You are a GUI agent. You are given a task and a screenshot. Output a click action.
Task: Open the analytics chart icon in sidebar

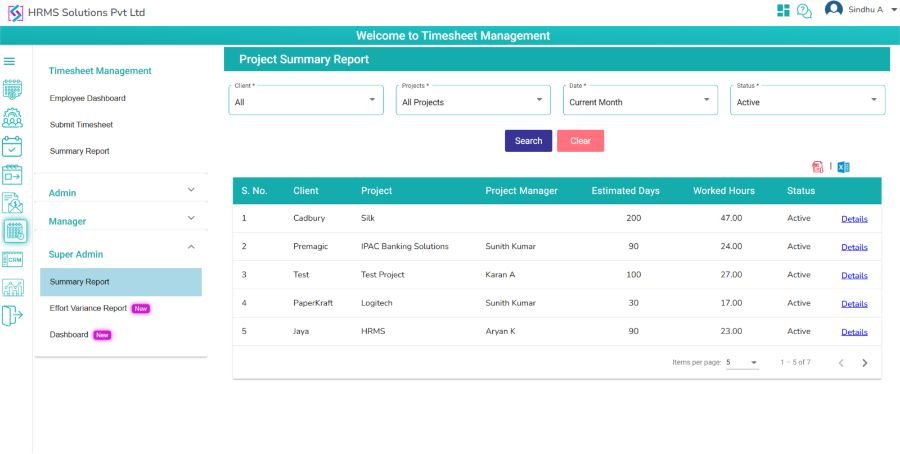coord(13,288)
